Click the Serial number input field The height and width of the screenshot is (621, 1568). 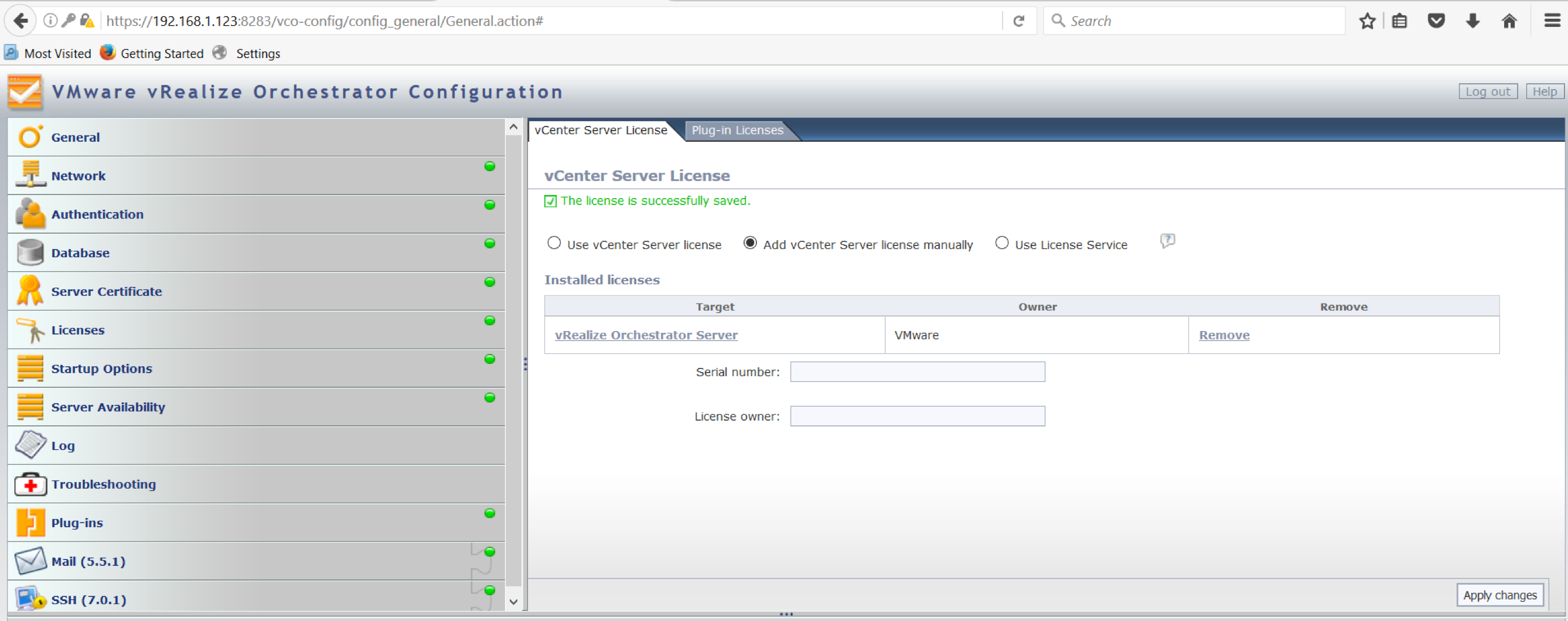(918, 371)
